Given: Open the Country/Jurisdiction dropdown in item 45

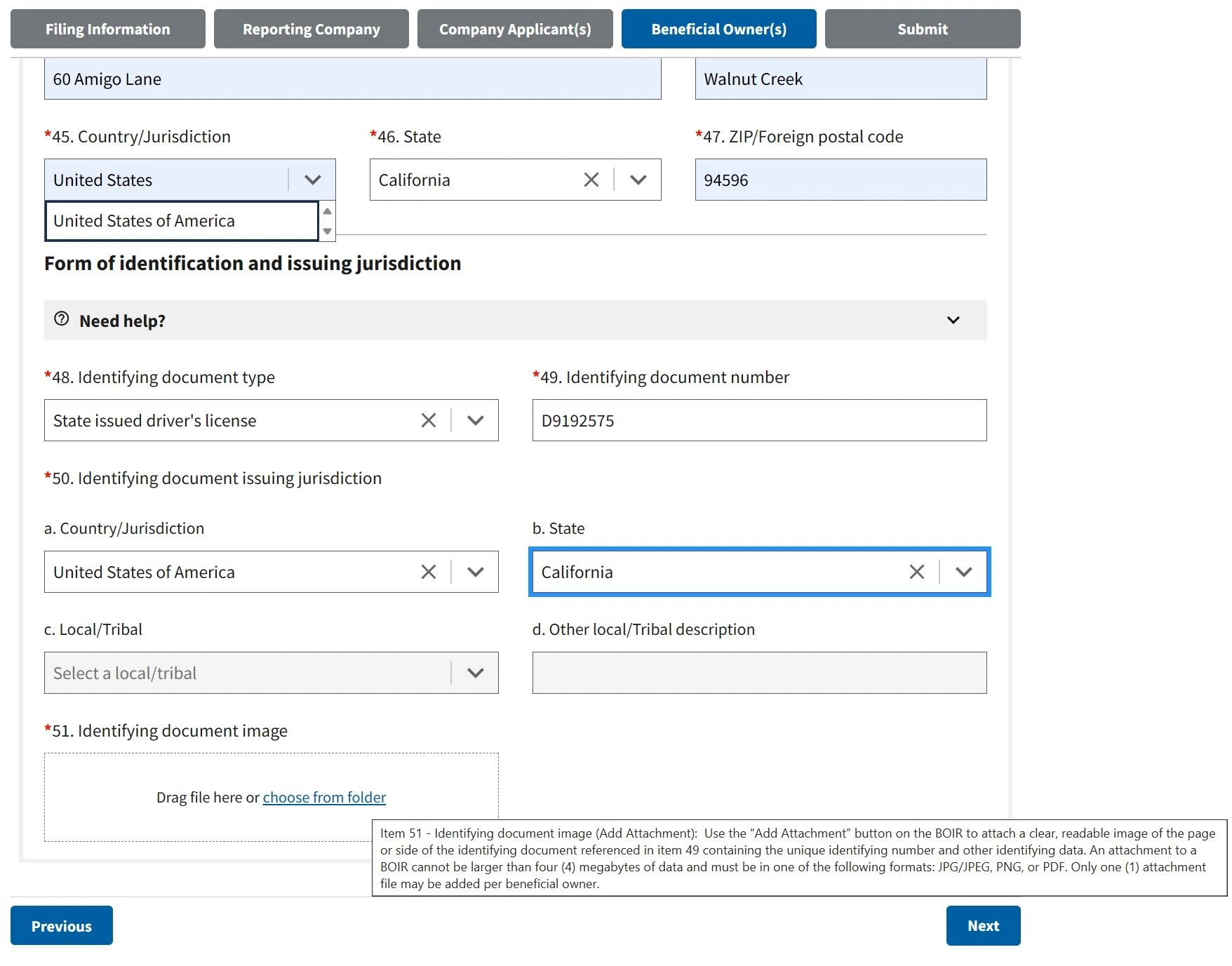Looking at the screenshot, I should pyautogui.click(x=313, y=180).
